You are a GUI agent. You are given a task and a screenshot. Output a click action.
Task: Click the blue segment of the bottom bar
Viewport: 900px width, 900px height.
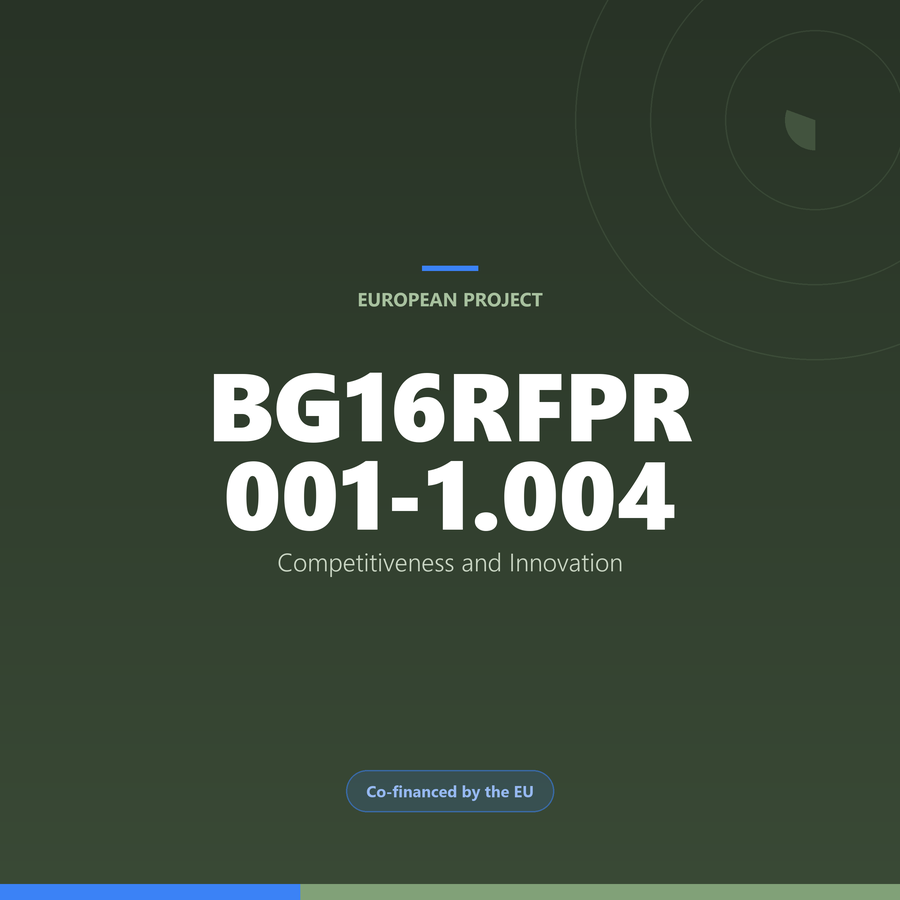coord(150,892)
